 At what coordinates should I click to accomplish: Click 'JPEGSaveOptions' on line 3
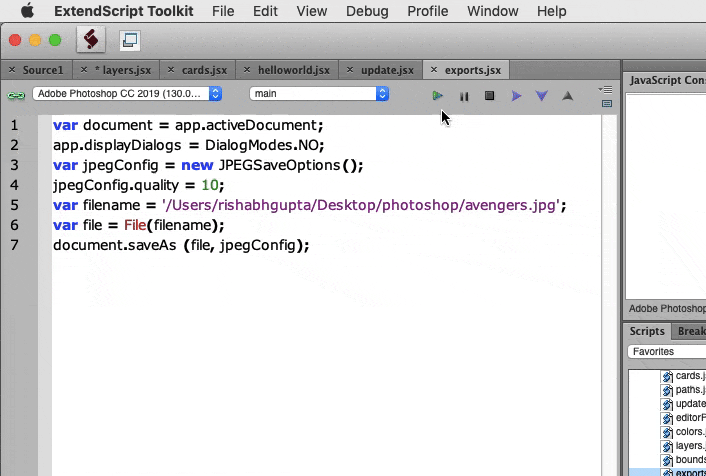pos(279,165)
